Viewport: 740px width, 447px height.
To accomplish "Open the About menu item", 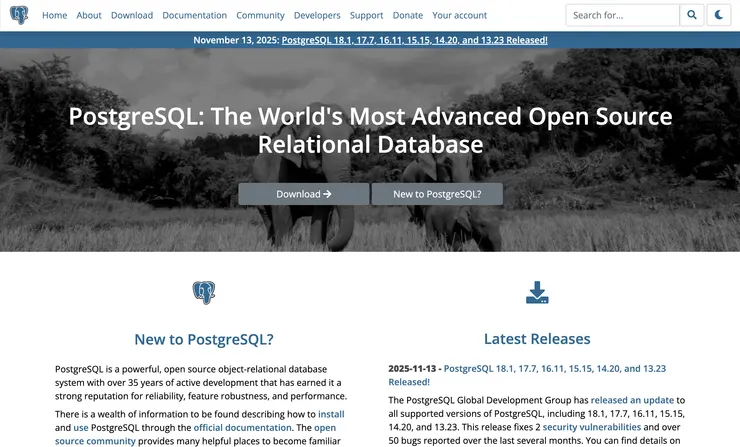I will (x=89, y=15).
